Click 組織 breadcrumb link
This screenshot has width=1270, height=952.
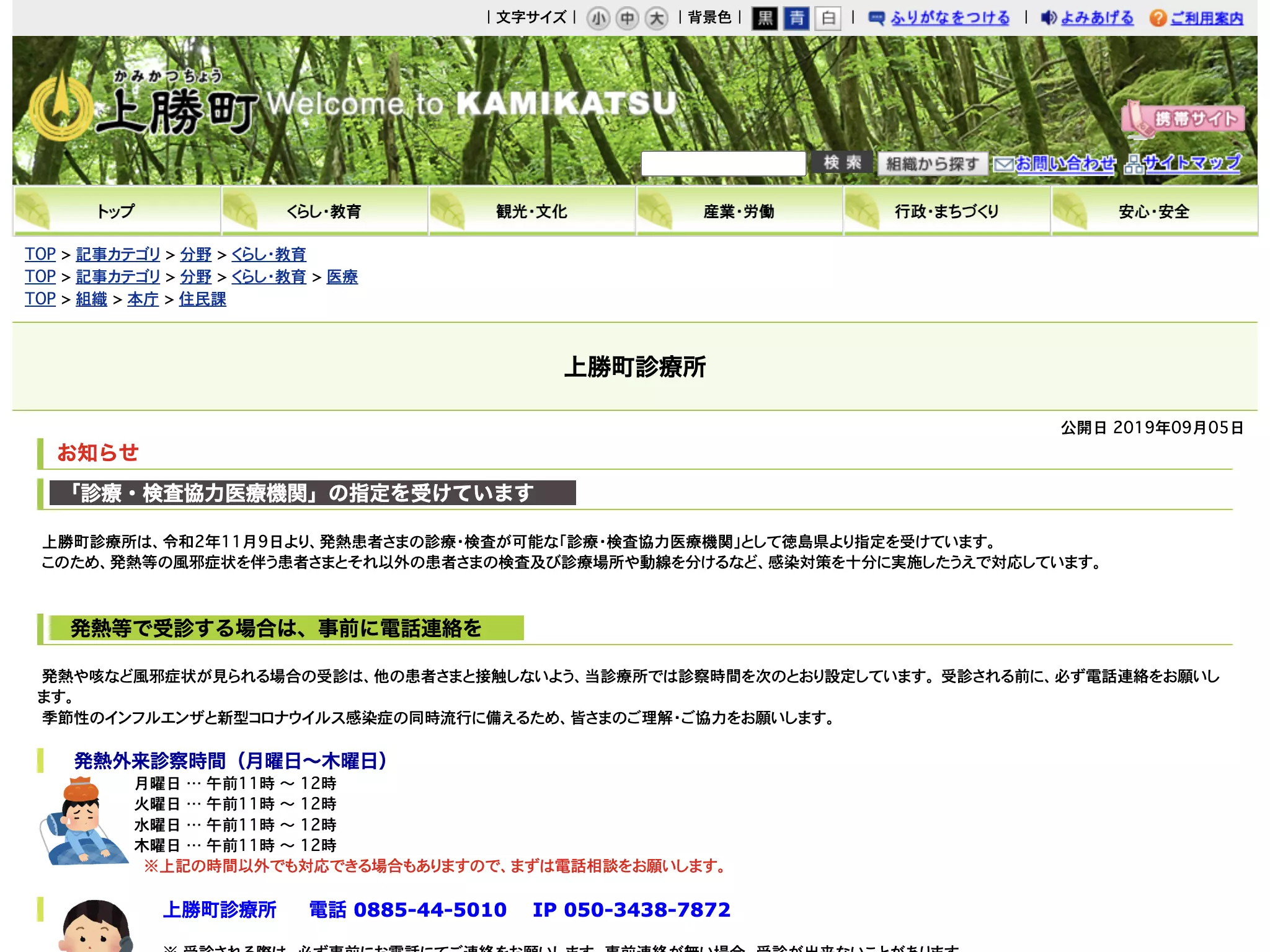click(x=91, y=299)
